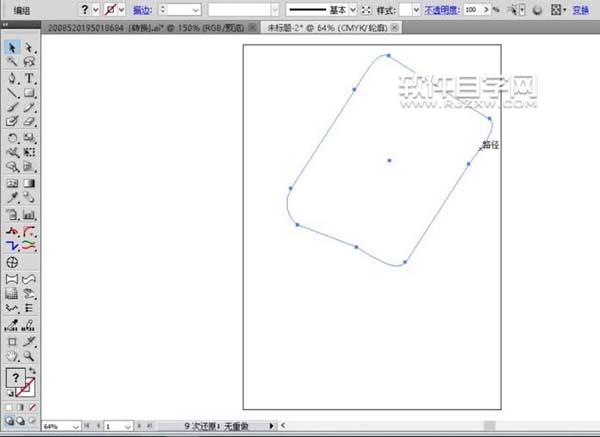Select the crosshair circle plugin tool
Image resolution: width=600 pixels, height=437 pixels.
tap(12, 263)
